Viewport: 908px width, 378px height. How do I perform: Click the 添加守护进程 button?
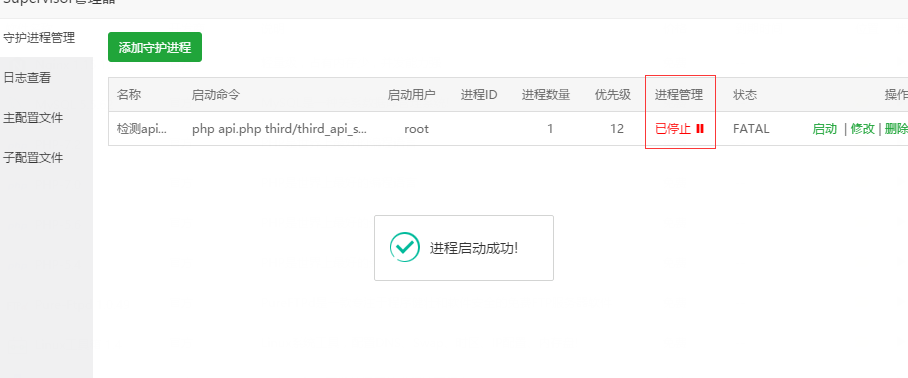155,47
